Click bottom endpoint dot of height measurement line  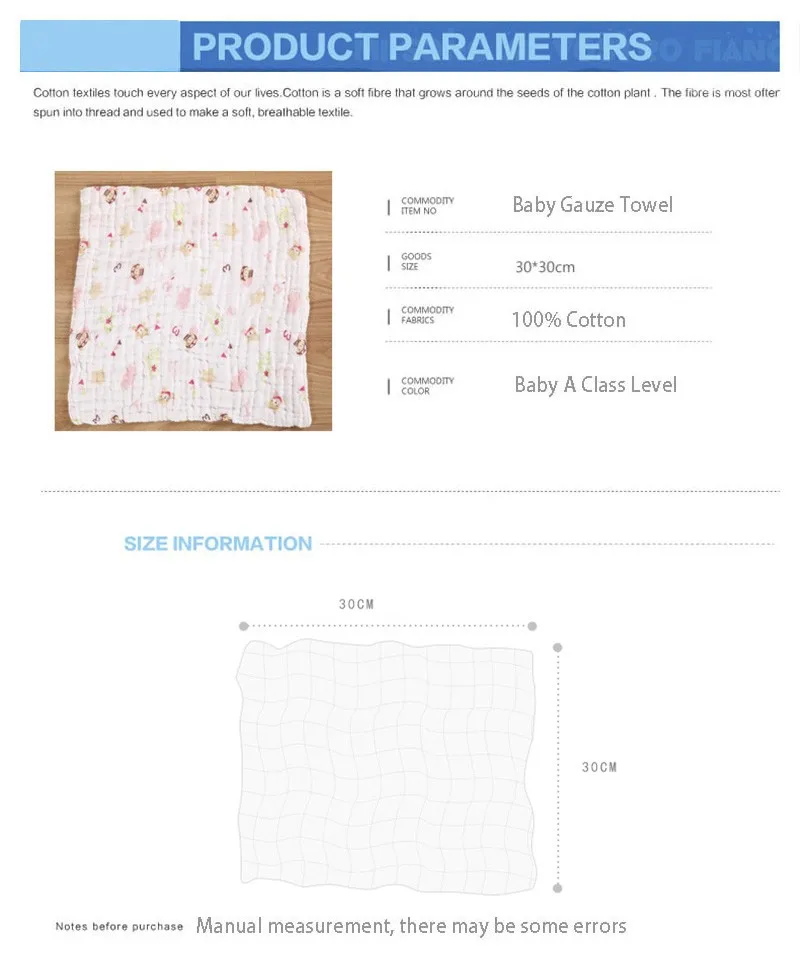click(558, 888)
